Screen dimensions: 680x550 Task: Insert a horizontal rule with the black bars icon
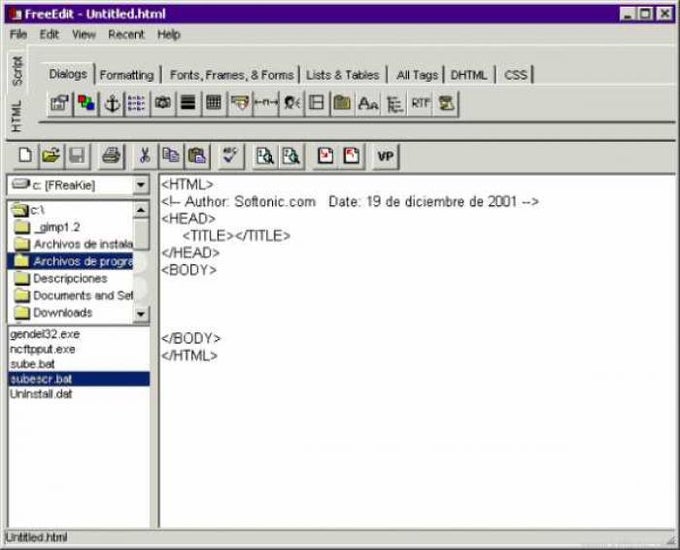pyautogui.click(x=188, y=104)
